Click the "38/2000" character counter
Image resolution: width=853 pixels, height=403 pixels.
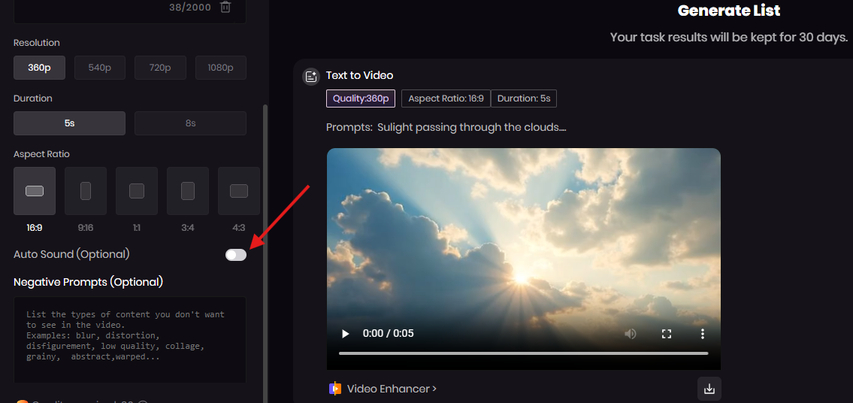189,8
